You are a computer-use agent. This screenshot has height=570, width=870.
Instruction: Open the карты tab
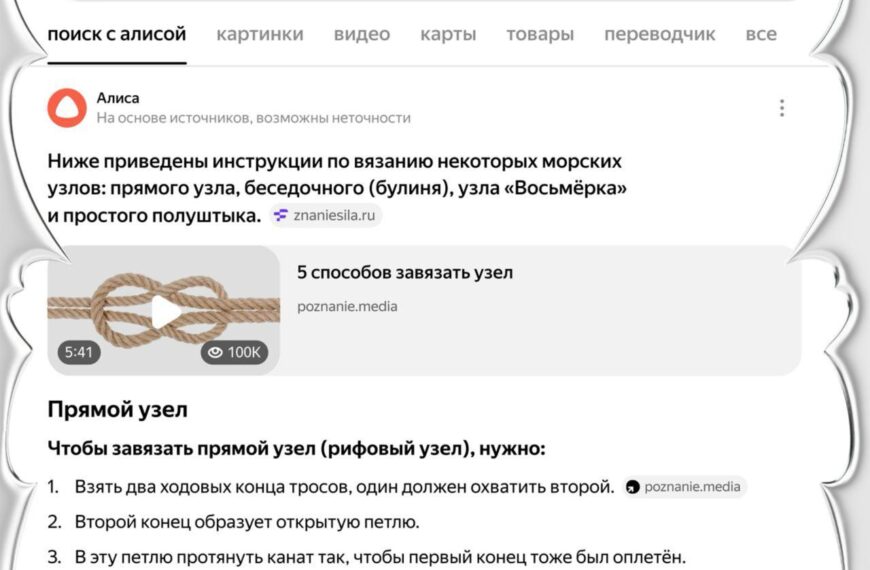tap(448, 34)
